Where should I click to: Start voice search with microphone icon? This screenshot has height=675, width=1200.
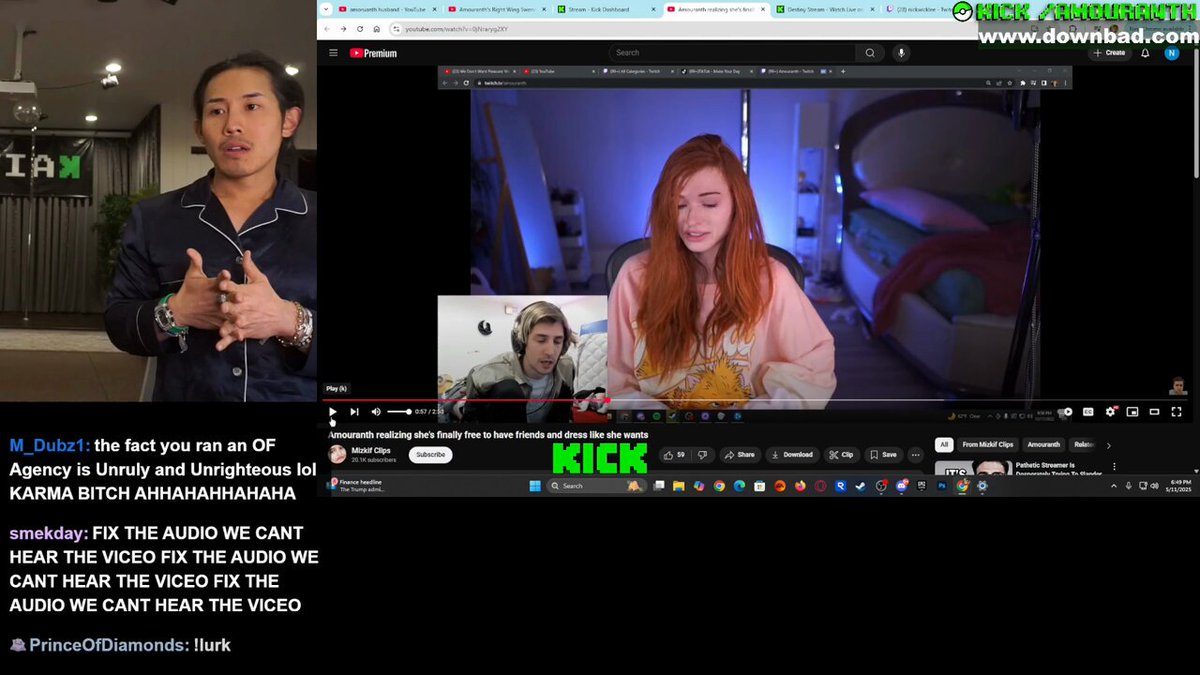[901, 53]
